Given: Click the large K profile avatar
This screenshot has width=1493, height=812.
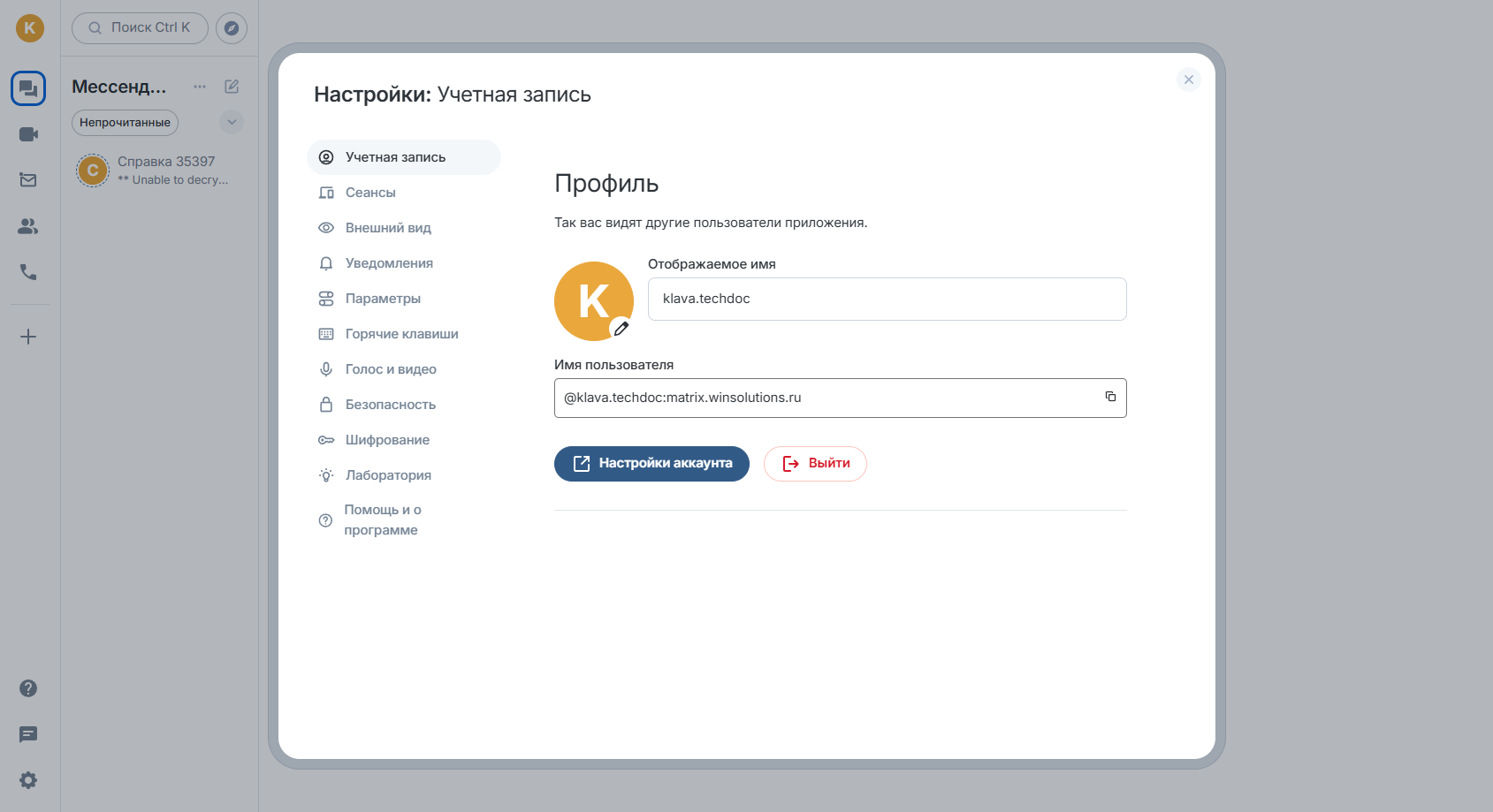Looking at the screenshot, I should [594, 301].
